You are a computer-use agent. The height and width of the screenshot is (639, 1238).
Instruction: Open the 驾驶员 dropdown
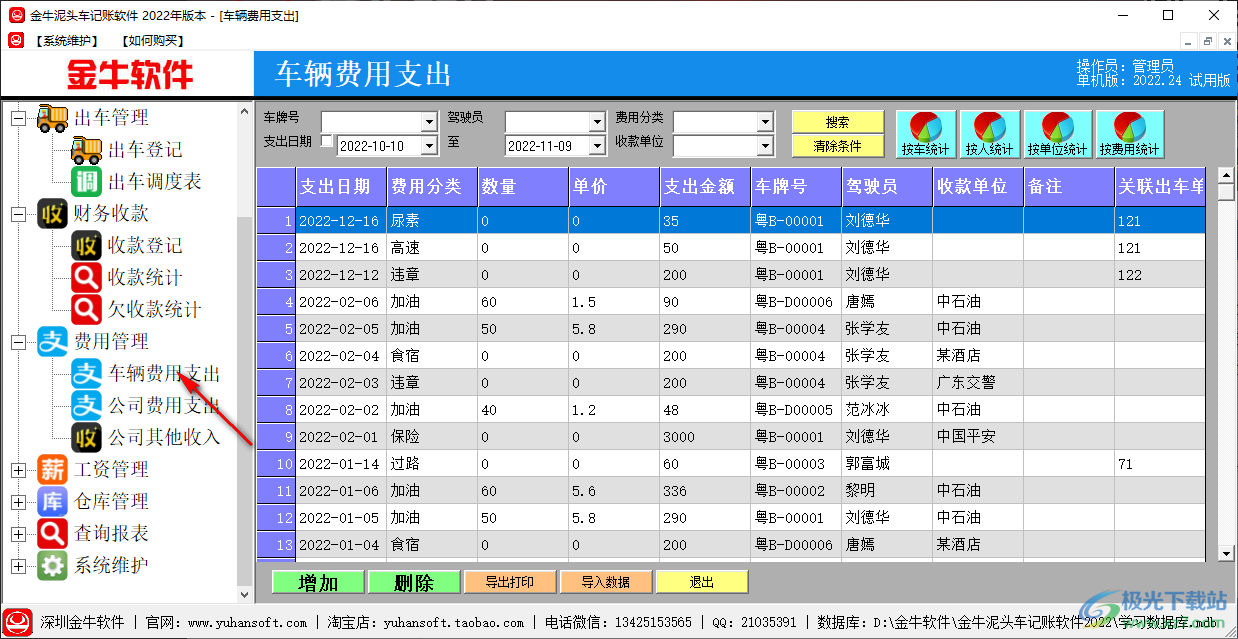click(x=598, y=122)
